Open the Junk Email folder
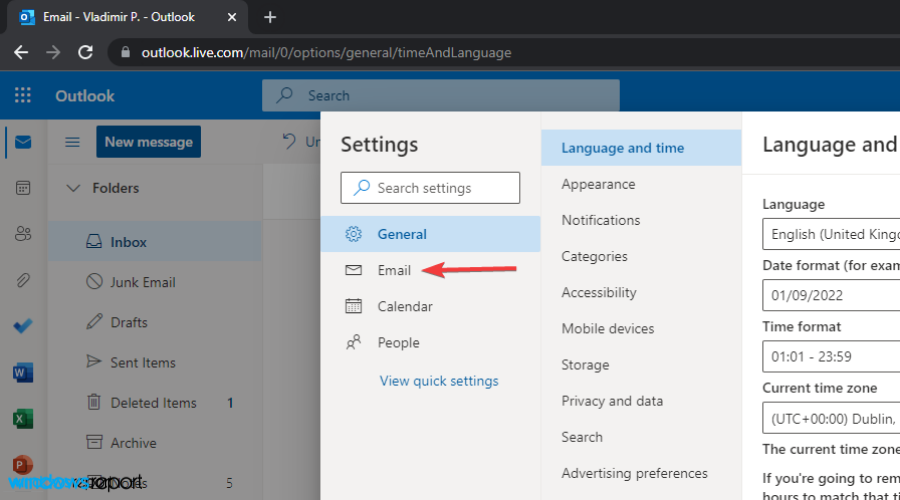The image size is (900, 500). point(155,282)
